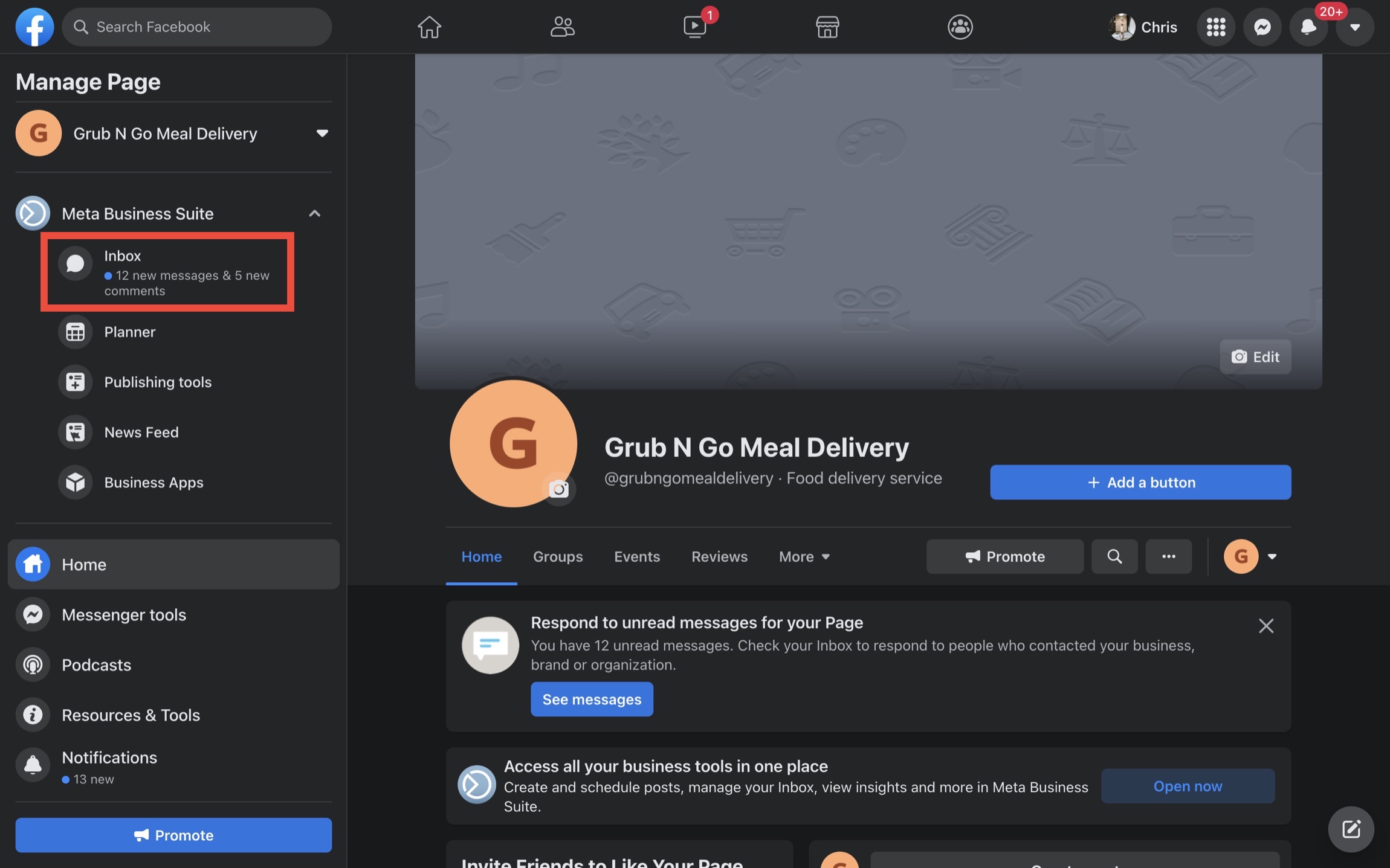The width and height of the screenshot is (1390, 868).
Task: Click See messages in notification card
Action: coord(592,698)
